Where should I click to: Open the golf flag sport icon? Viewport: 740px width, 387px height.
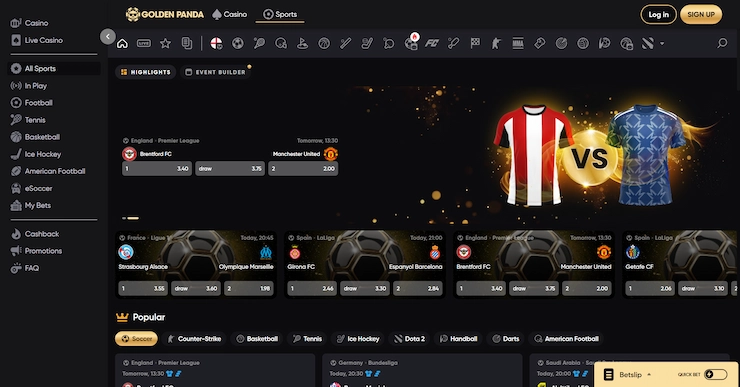pos(302,43)
